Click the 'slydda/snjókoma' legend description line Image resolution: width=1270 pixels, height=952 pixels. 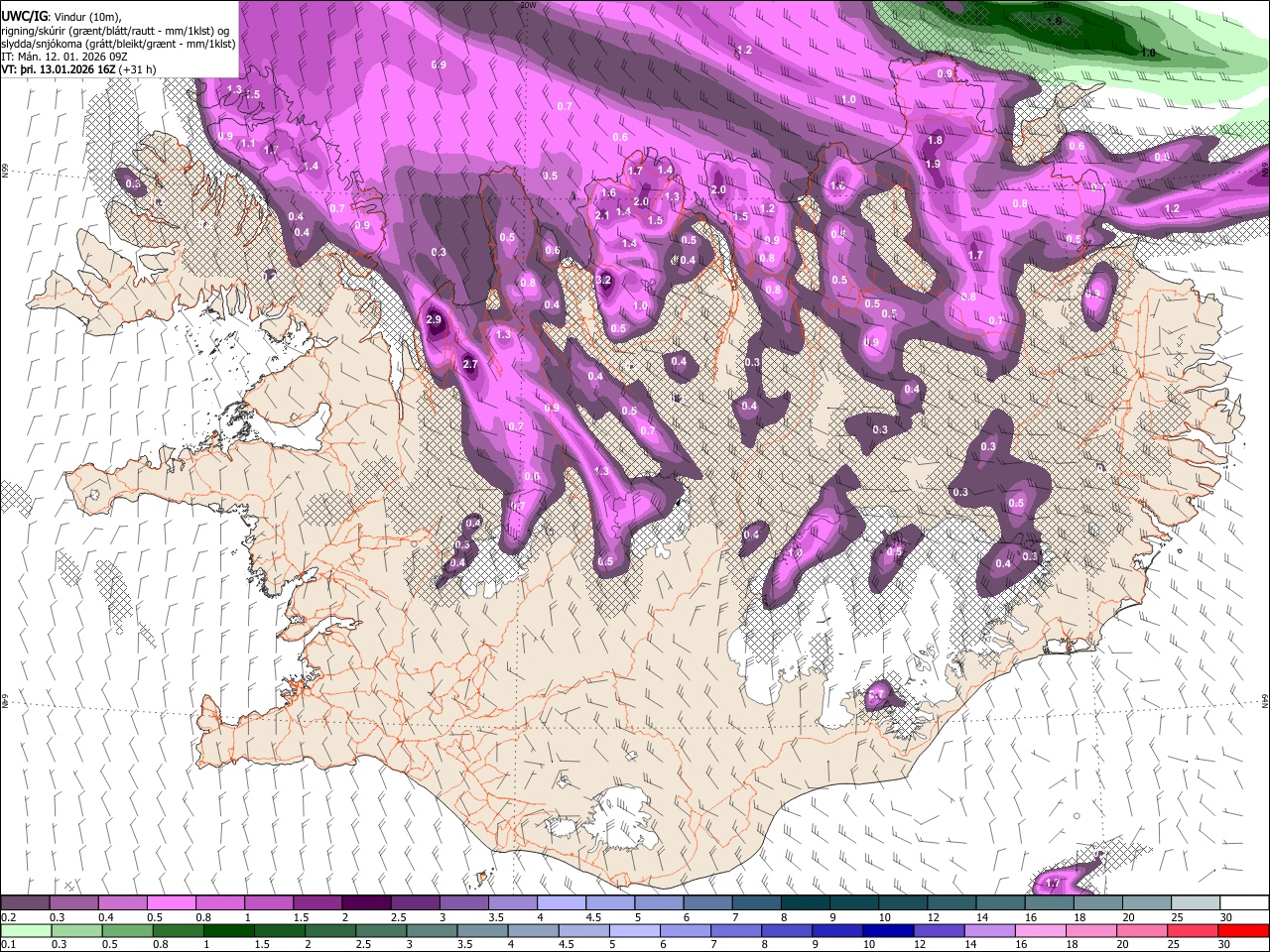pos(118,44)
